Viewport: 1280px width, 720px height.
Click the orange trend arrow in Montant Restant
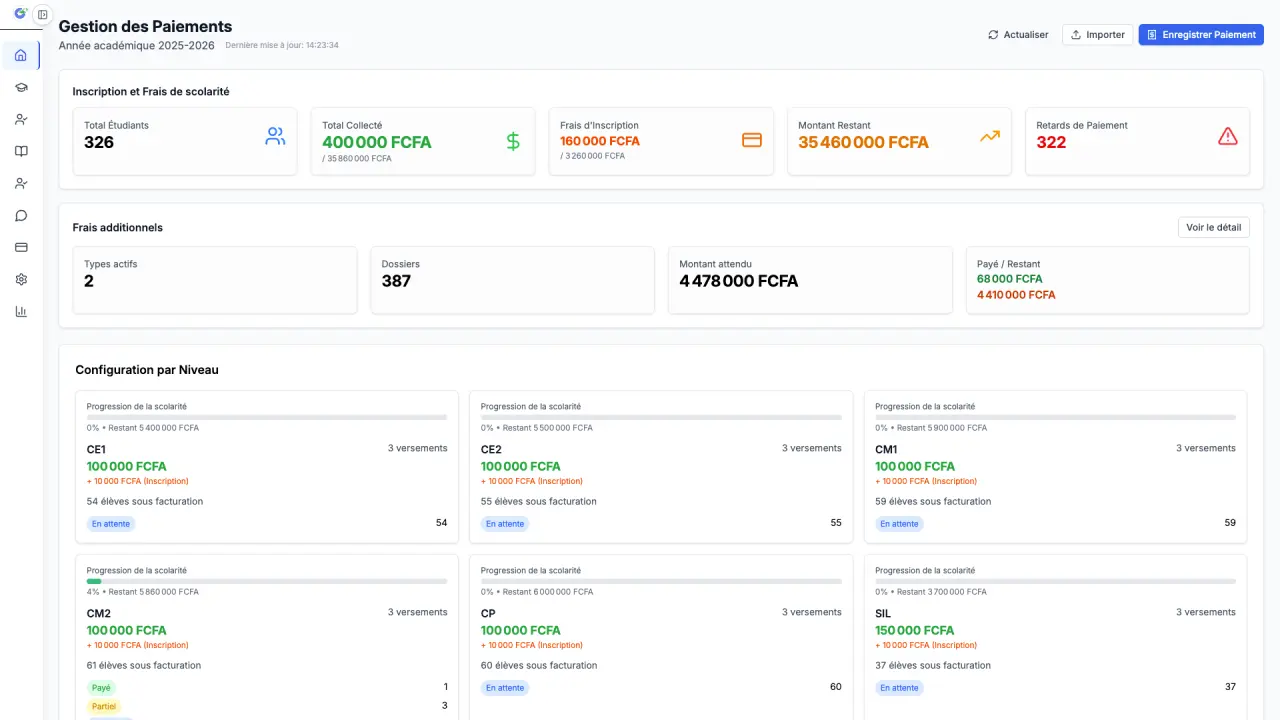989,137
